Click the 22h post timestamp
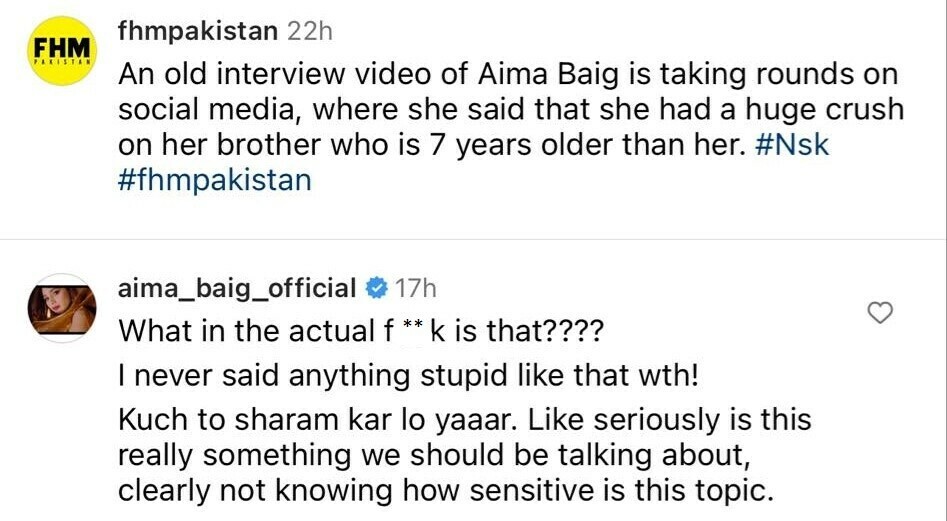Image resolution: width=947 pixels, height=521 pixels. point(310,30)
